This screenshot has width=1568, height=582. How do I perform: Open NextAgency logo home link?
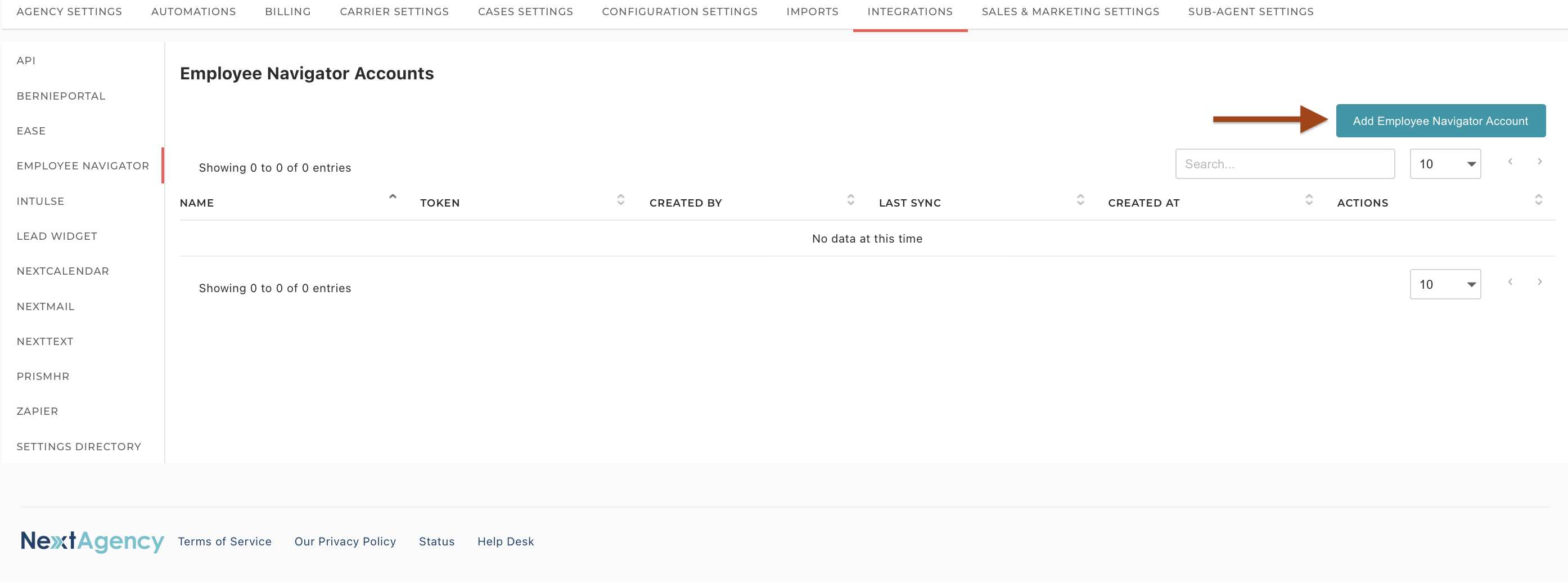(x=92, y=541)
